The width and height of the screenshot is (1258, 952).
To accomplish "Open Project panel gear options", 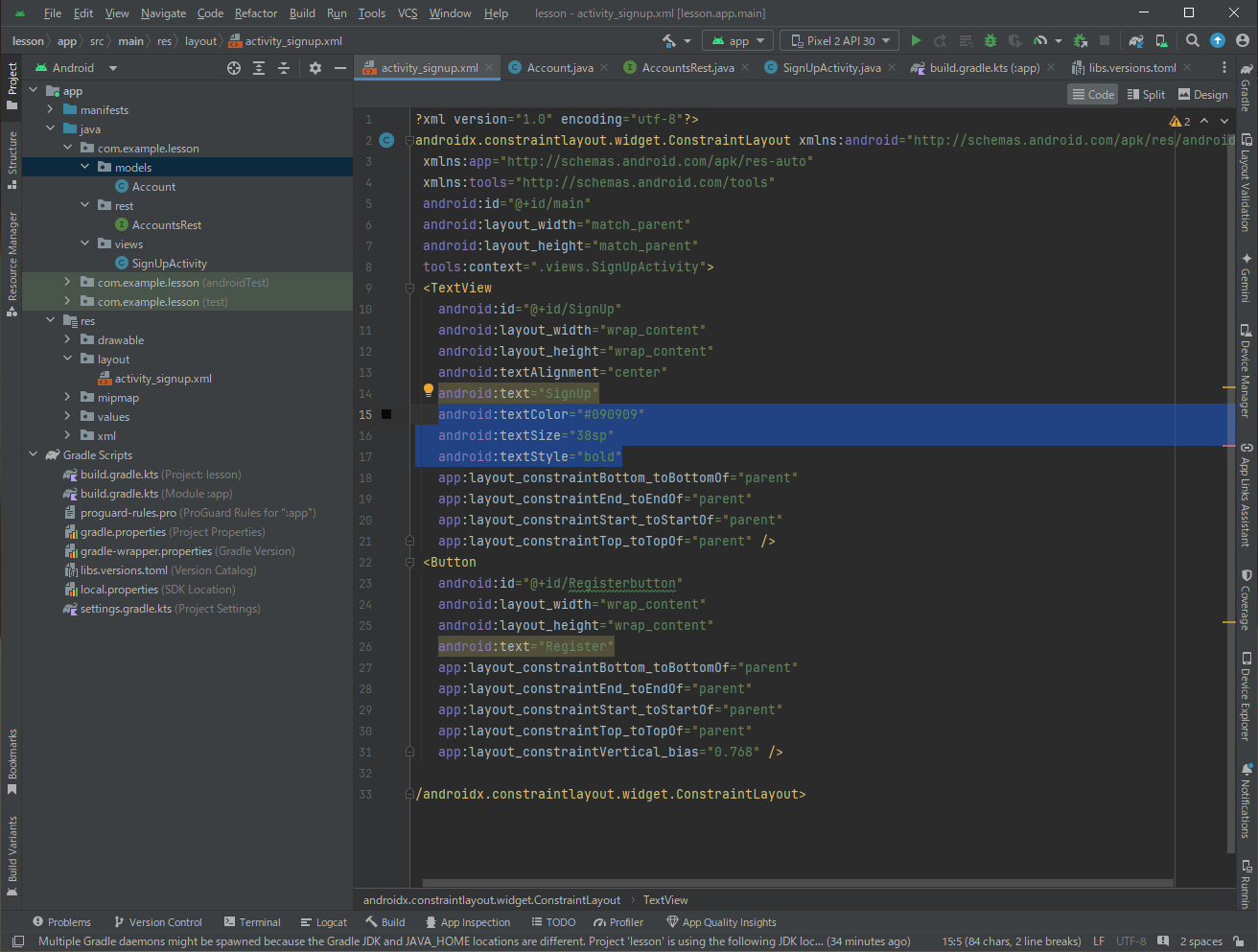I will (x=315, y=68).
